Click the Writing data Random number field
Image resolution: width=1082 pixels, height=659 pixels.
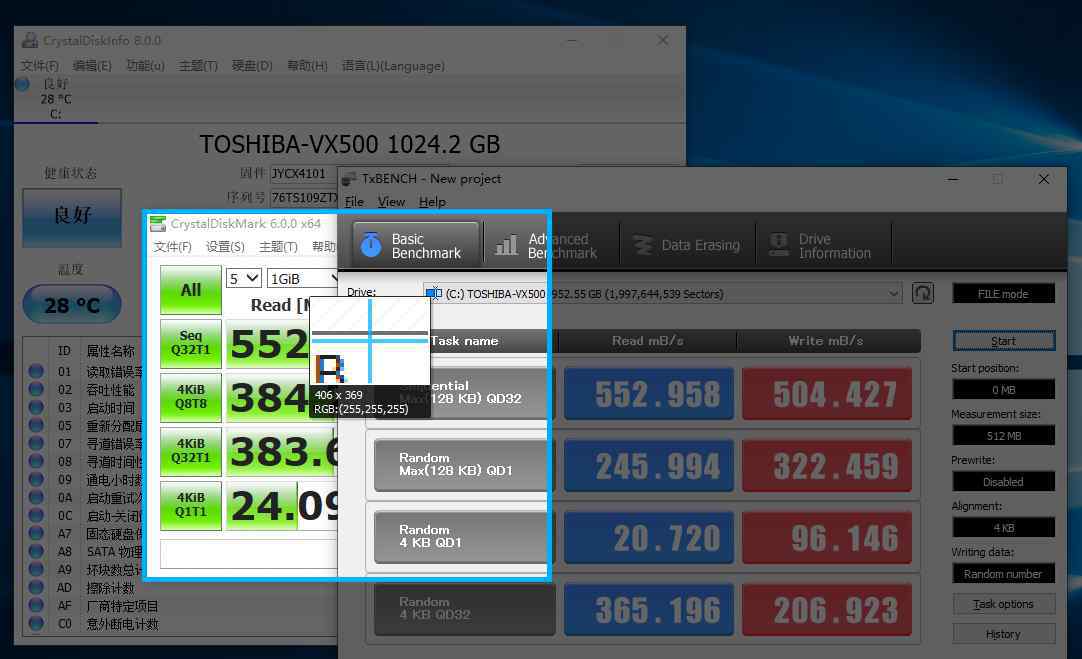1003,573
